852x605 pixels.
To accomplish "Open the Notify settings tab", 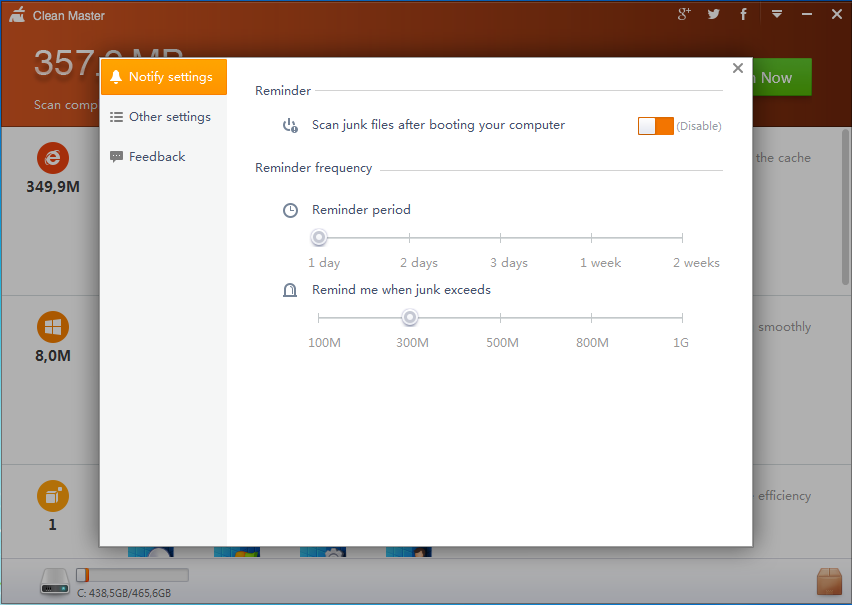I will [164, 77].
